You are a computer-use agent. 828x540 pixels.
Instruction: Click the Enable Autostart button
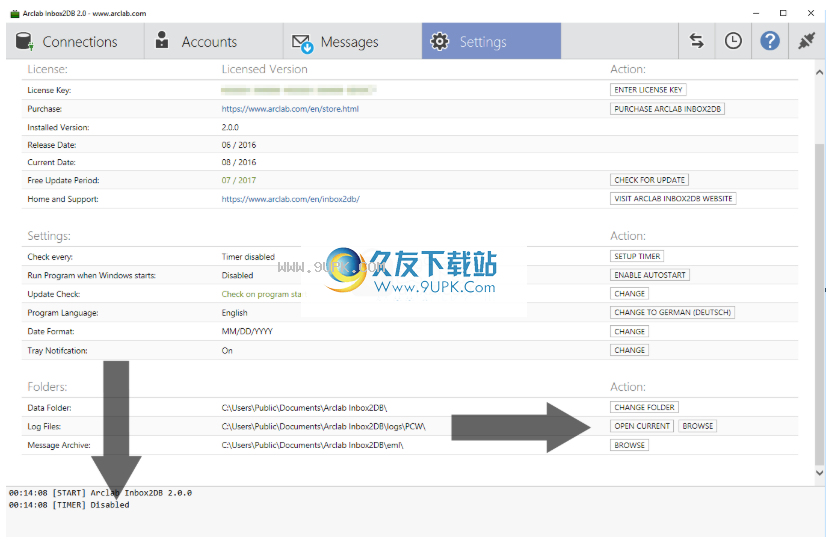tap(650, 275)
